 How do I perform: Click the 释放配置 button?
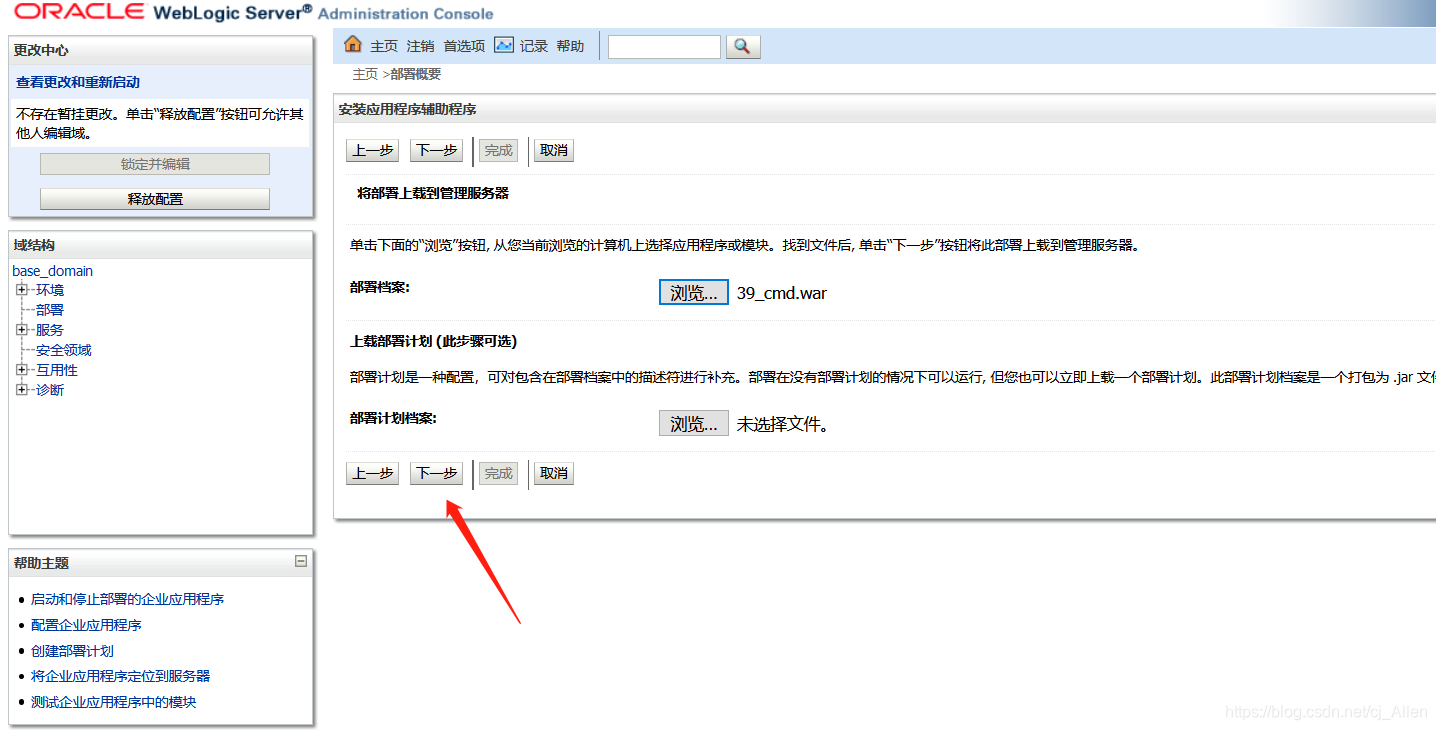(x=155, y=199)
